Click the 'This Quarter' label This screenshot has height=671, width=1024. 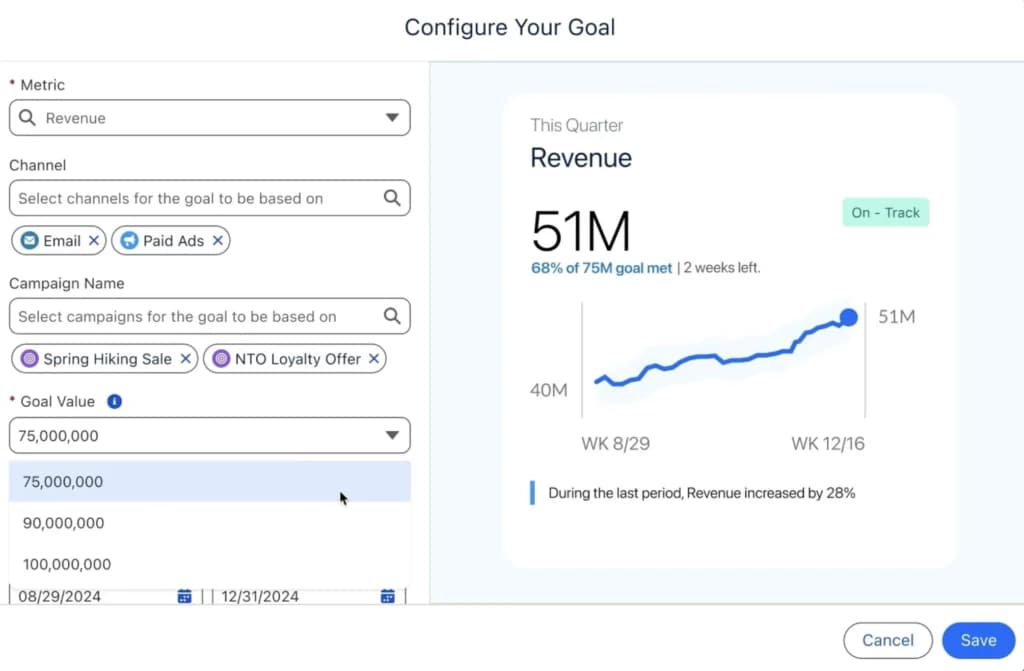point(577,125)
